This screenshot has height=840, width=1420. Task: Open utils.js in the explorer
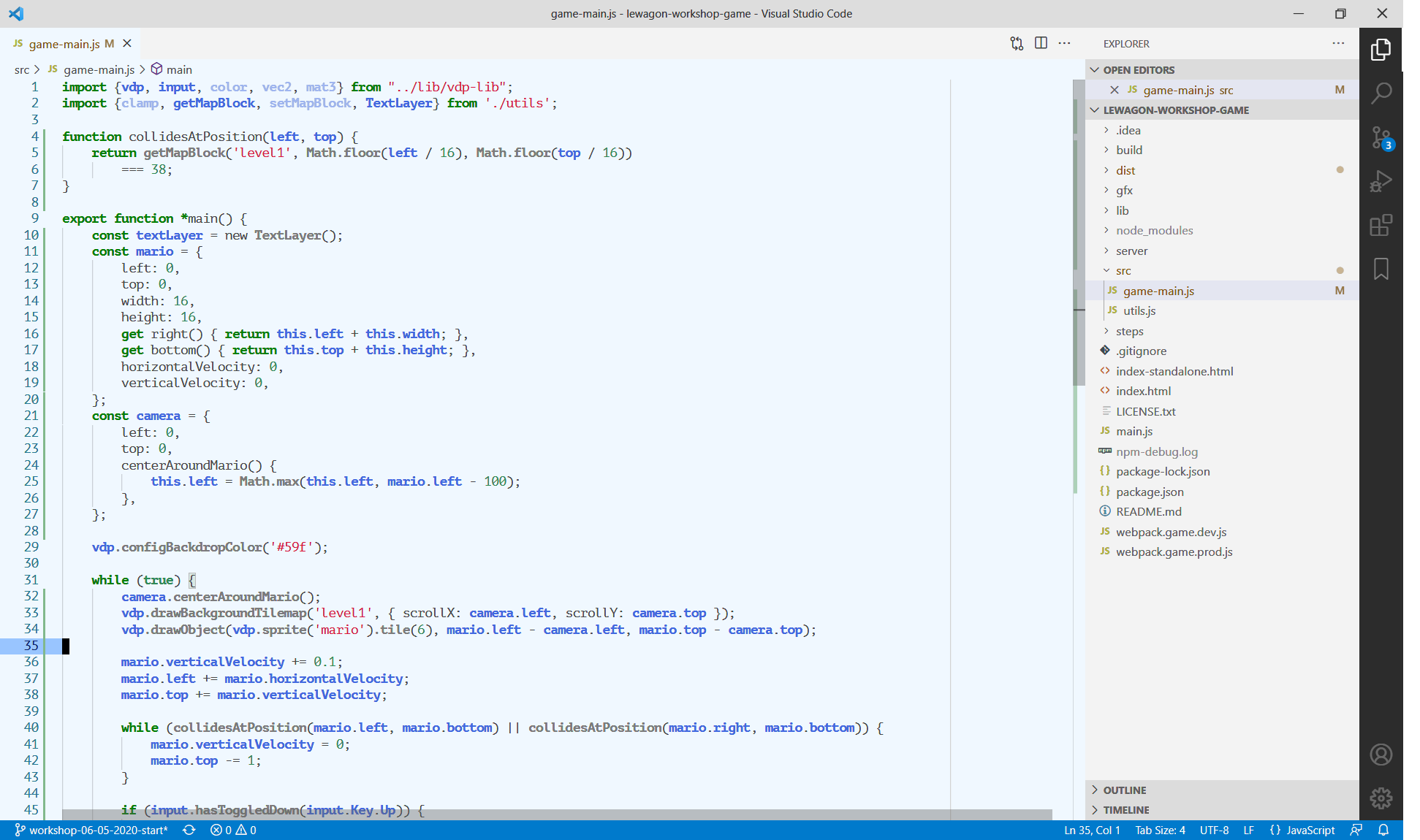pyautogui.click(x=1139, y=311)
